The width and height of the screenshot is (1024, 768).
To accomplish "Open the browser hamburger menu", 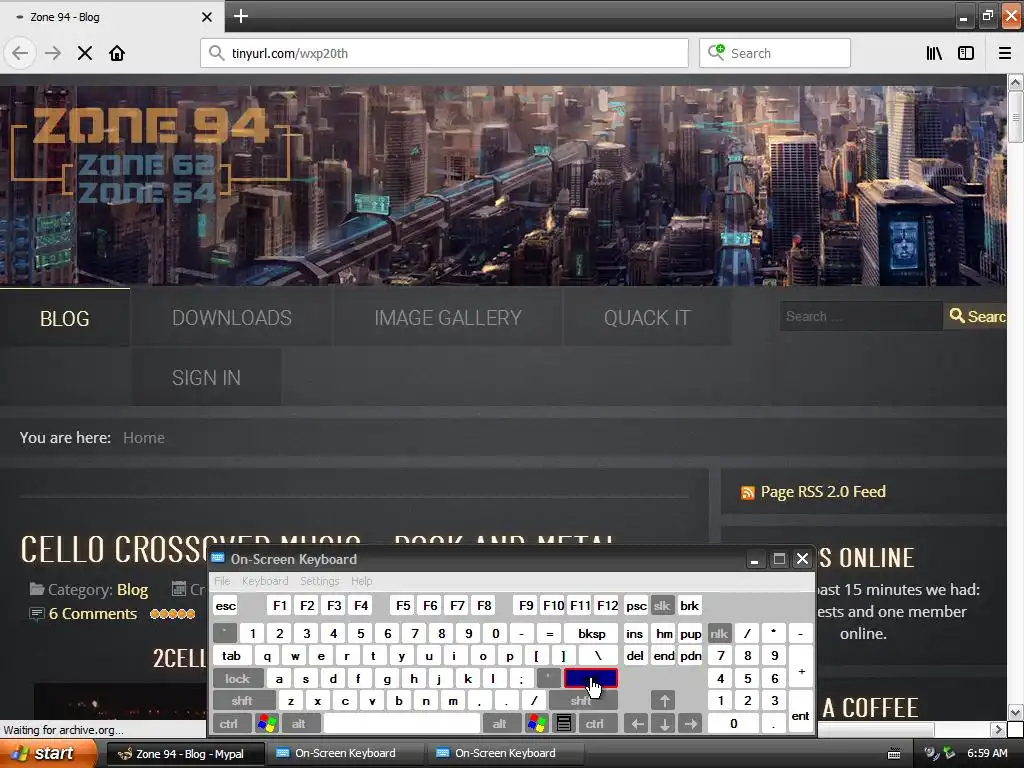I will (1004, 53).
